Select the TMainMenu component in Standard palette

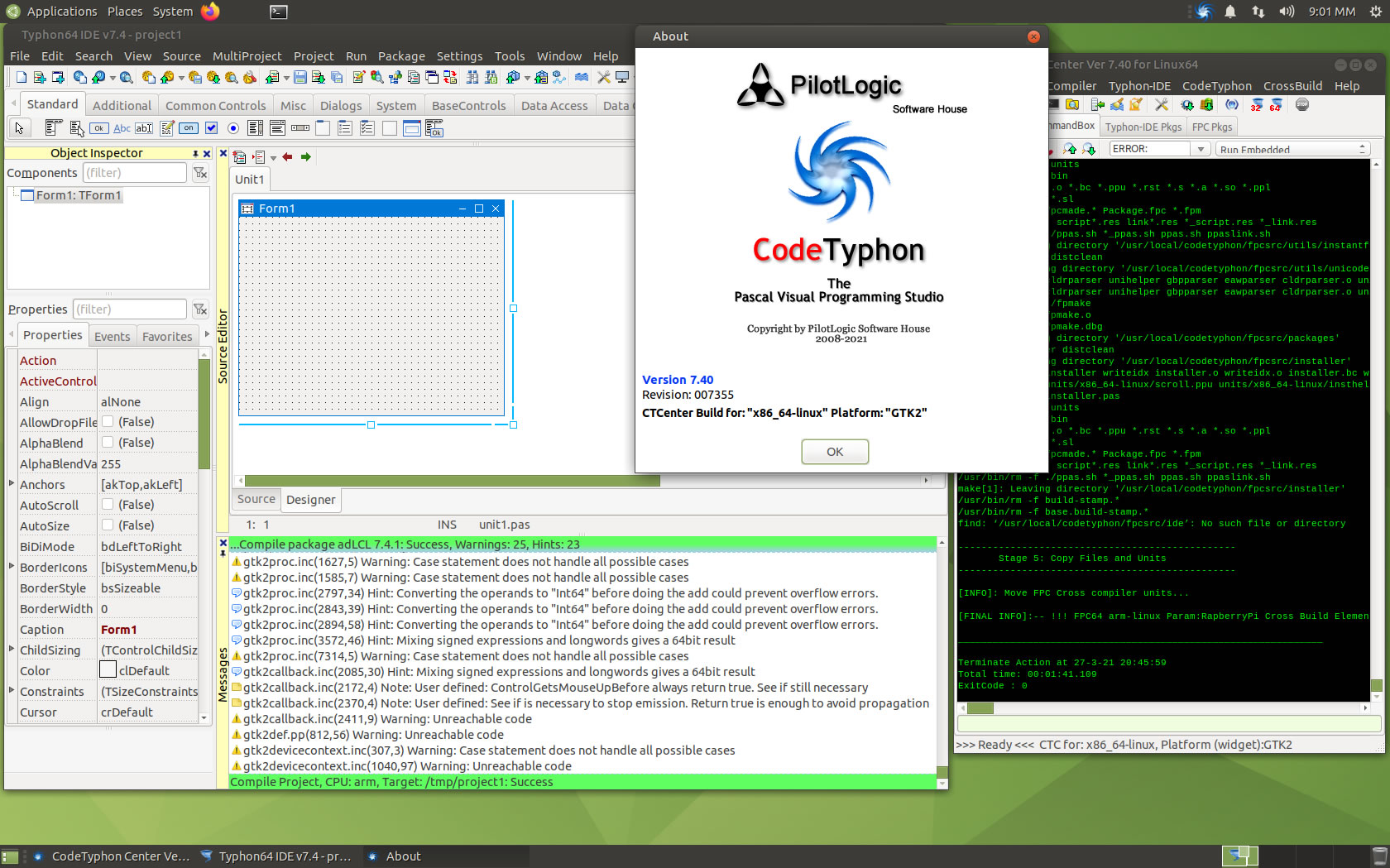click(53, 128)
